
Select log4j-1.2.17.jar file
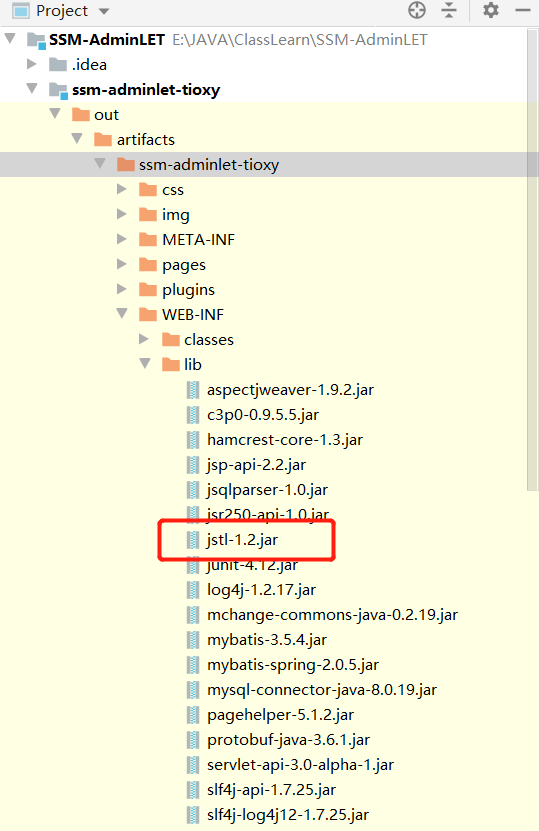261,590
